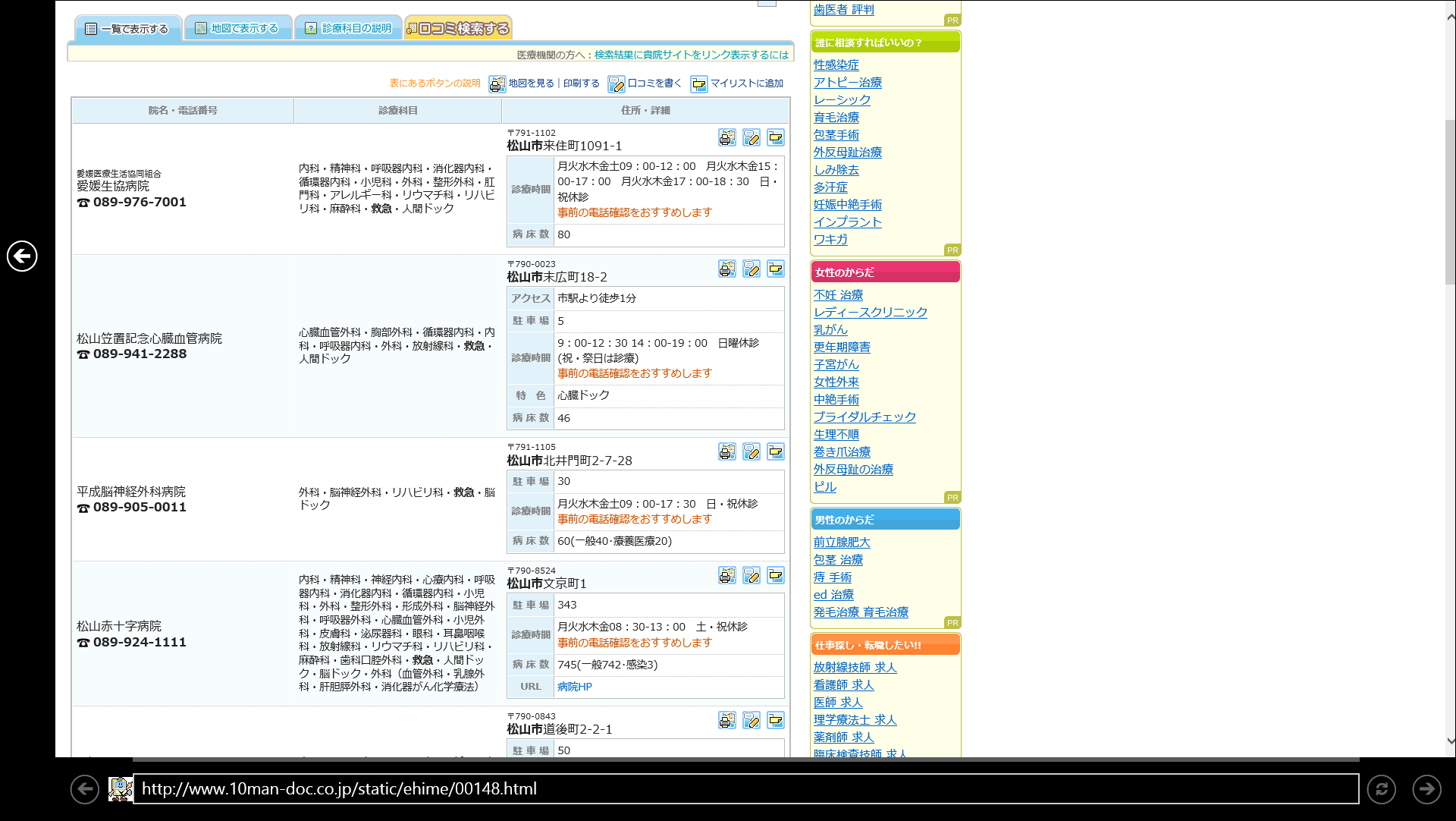The width and height of the screenshot is (1456, 821).
Task: Write review icon for 松山赤十字病院 row
Action: tap(751, 575)
